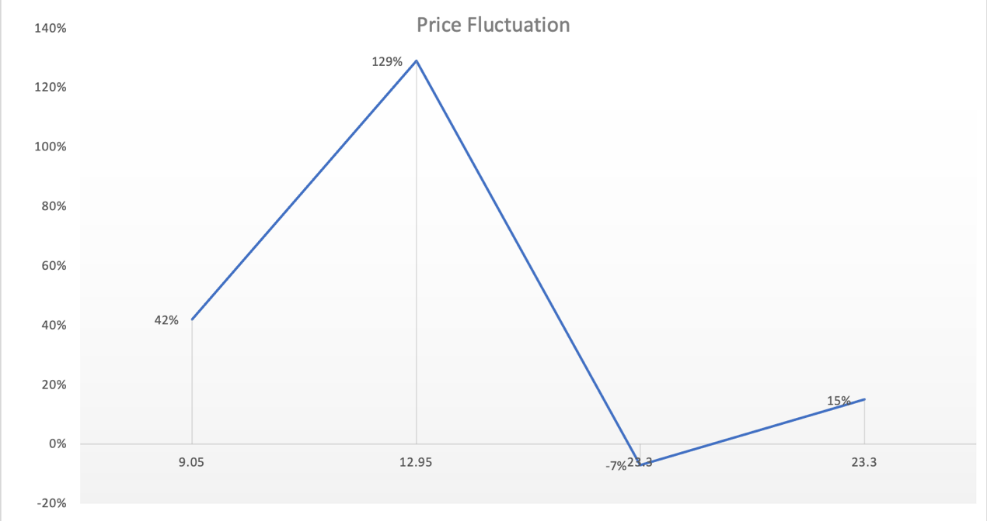Click the drop line under 42% point
This screenshot has width=987, height=521.
[192, 381]
